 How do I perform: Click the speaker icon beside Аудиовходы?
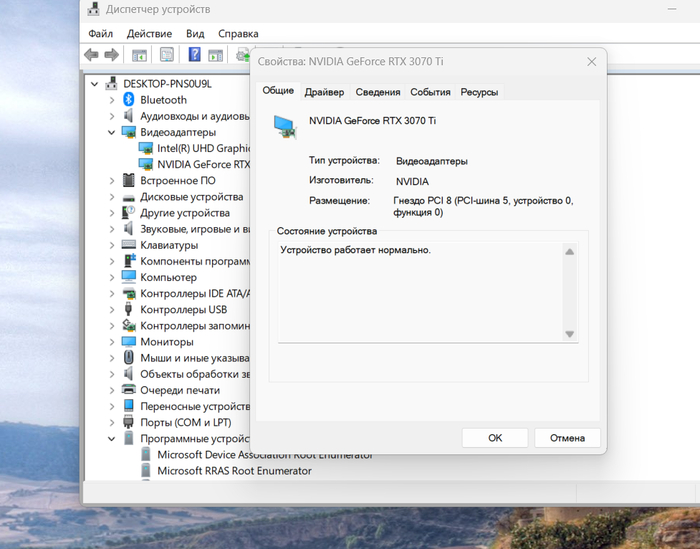point(129,116)
